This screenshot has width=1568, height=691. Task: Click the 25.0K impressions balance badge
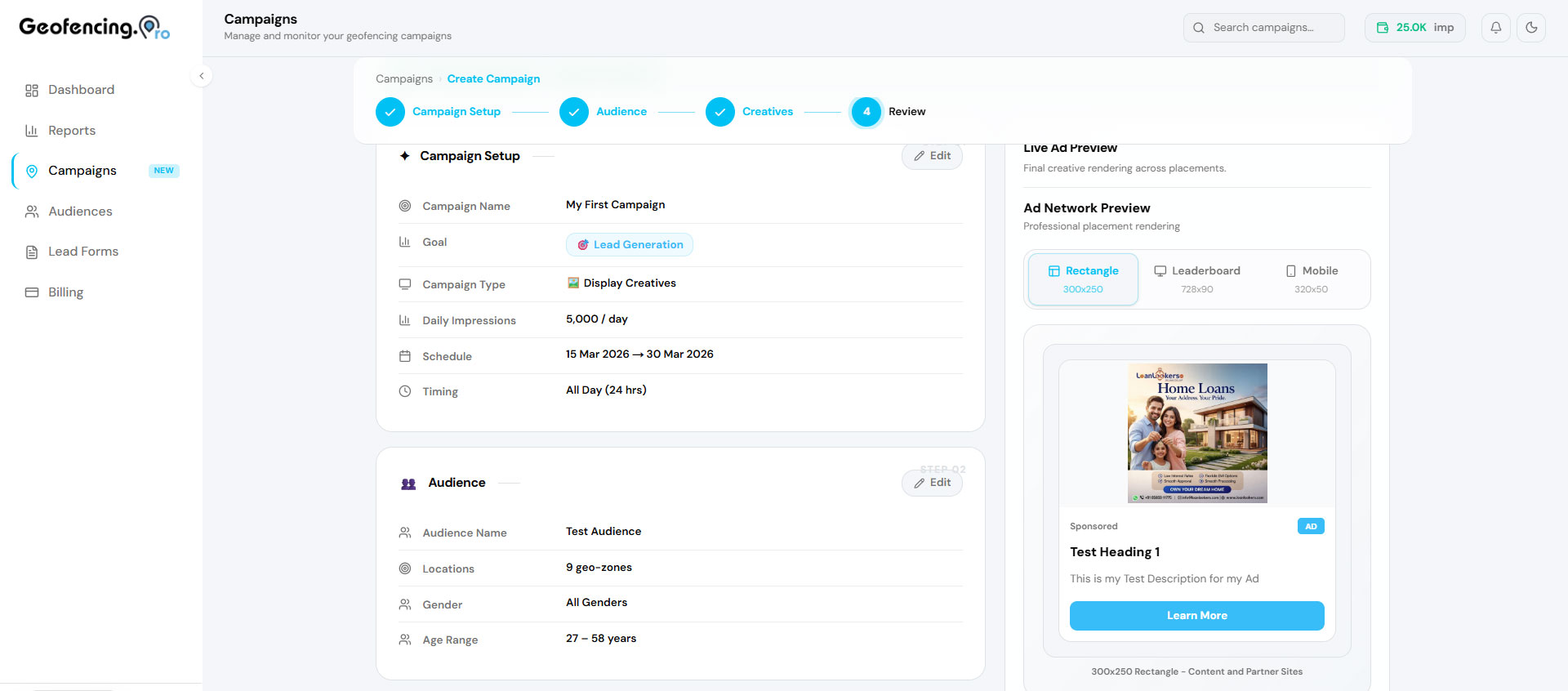point(1414,28)
